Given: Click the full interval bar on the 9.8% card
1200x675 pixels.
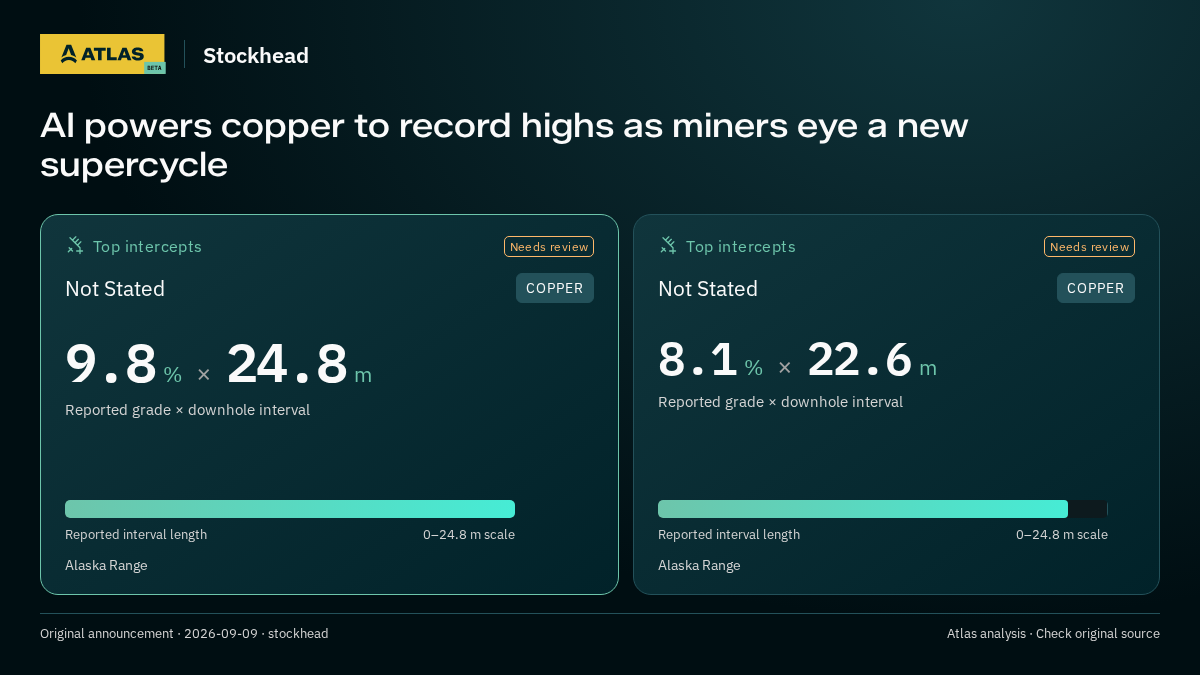Looking at the screenshot, I should pos(290,509).
